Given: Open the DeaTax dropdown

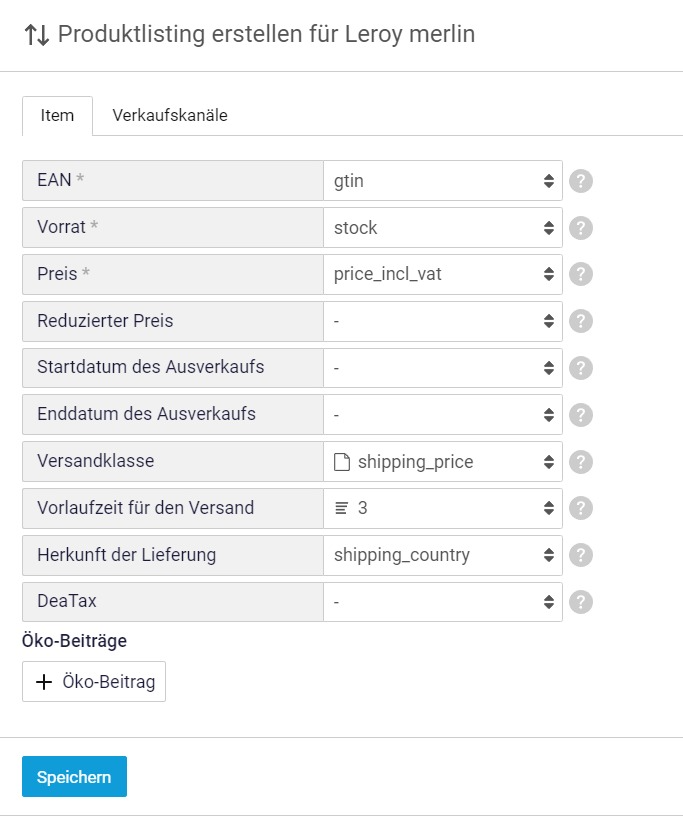Looking at the screenshot, I should [443, 602].
